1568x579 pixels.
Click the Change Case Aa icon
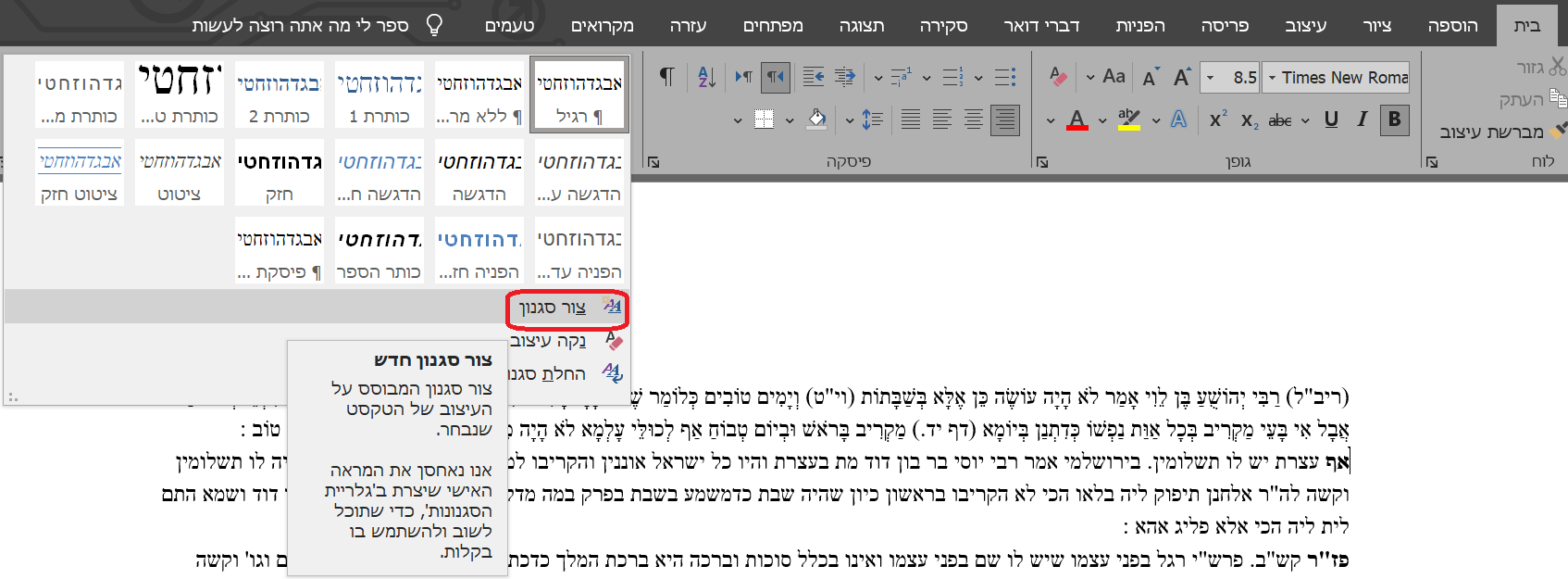click(x=1114, y=77)
